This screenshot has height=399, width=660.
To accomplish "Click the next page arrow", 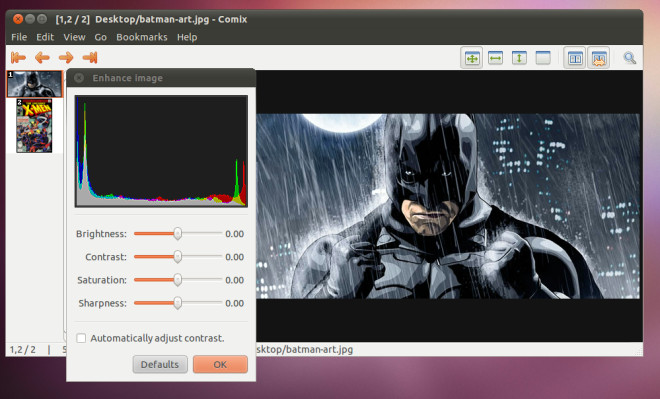I will pos(66,57).
